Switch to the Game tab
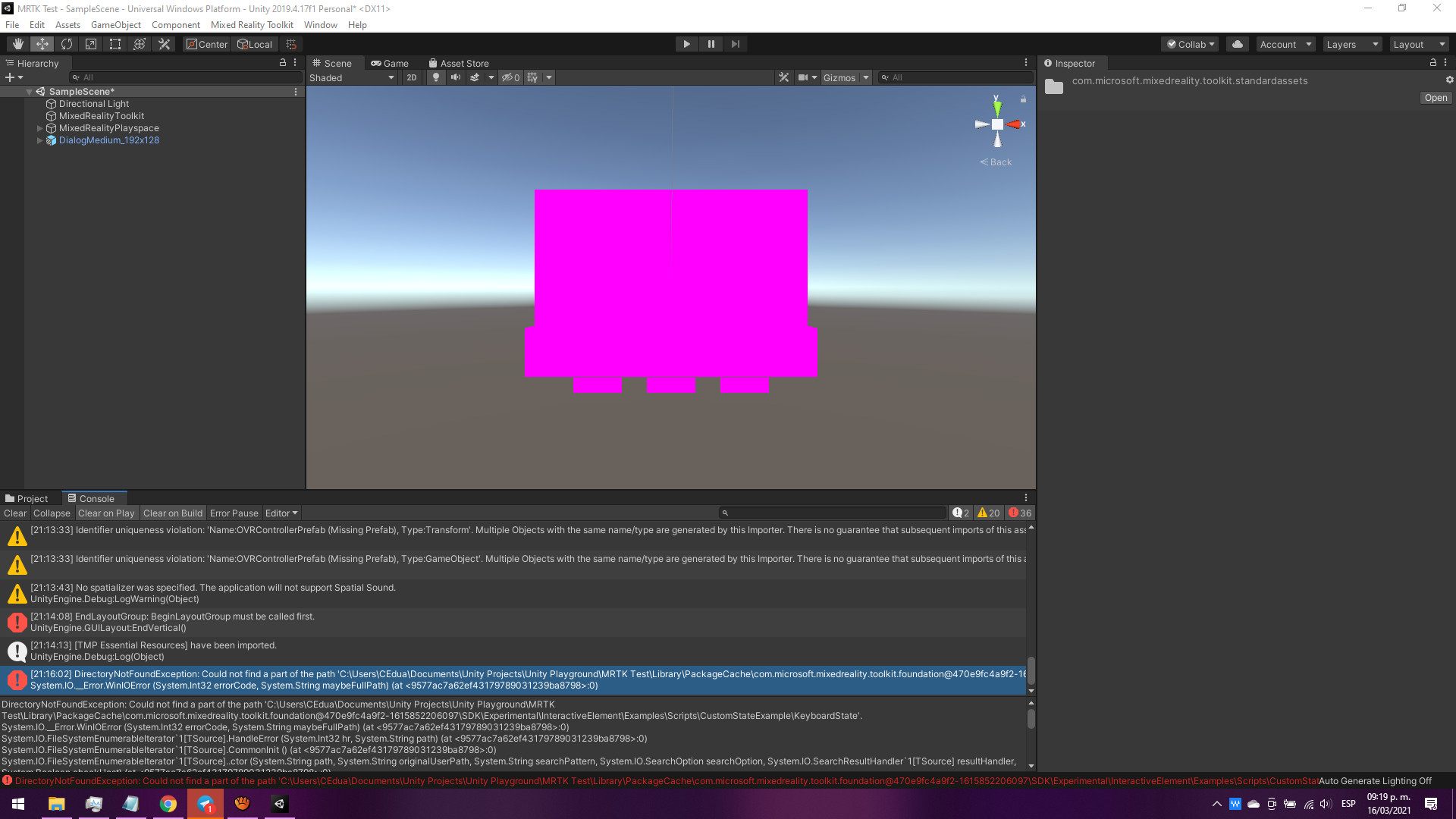 (x=391, y=63)
